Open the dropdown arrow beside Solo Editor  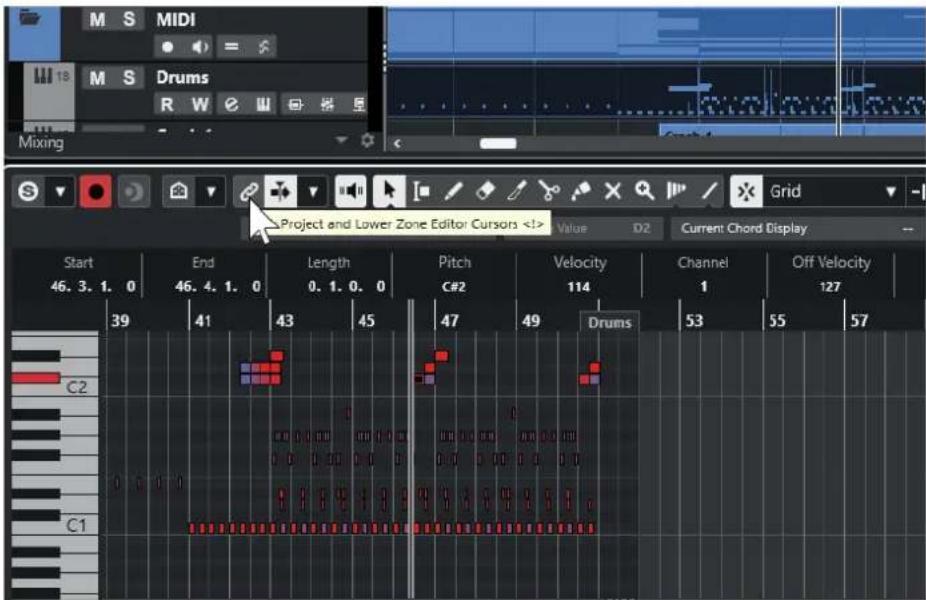(60, 191)
